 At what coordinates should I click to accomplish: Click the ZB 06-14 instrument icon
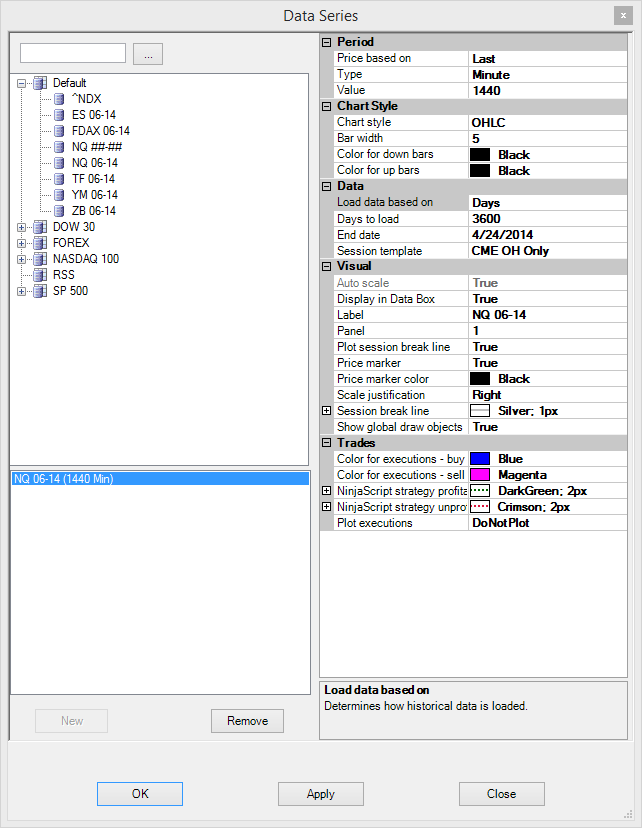pyautogui.click(x=59, y=211)
